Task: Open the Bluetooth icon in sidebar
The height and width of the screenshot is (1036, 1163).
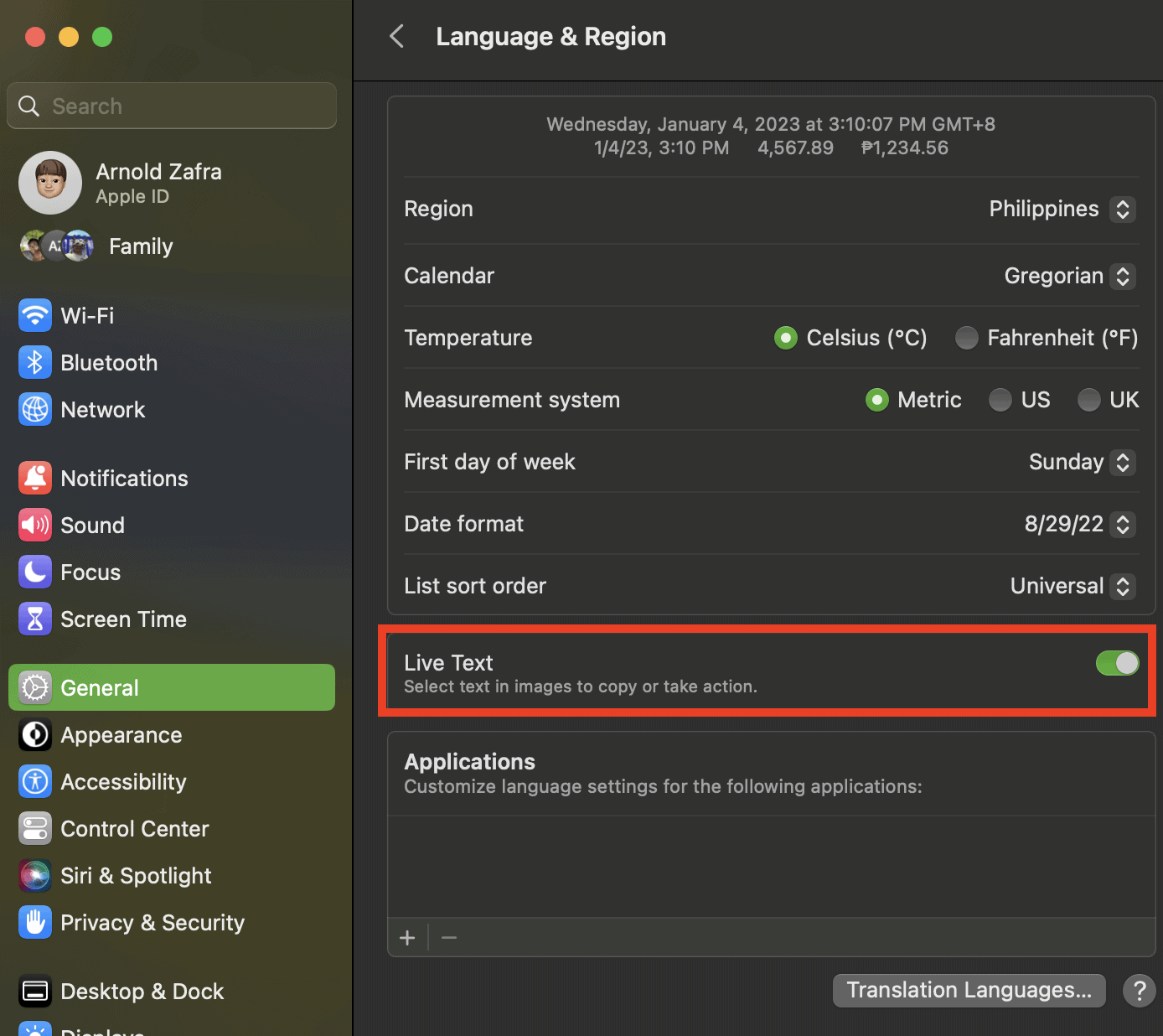Action: click(x=35, y=363)
